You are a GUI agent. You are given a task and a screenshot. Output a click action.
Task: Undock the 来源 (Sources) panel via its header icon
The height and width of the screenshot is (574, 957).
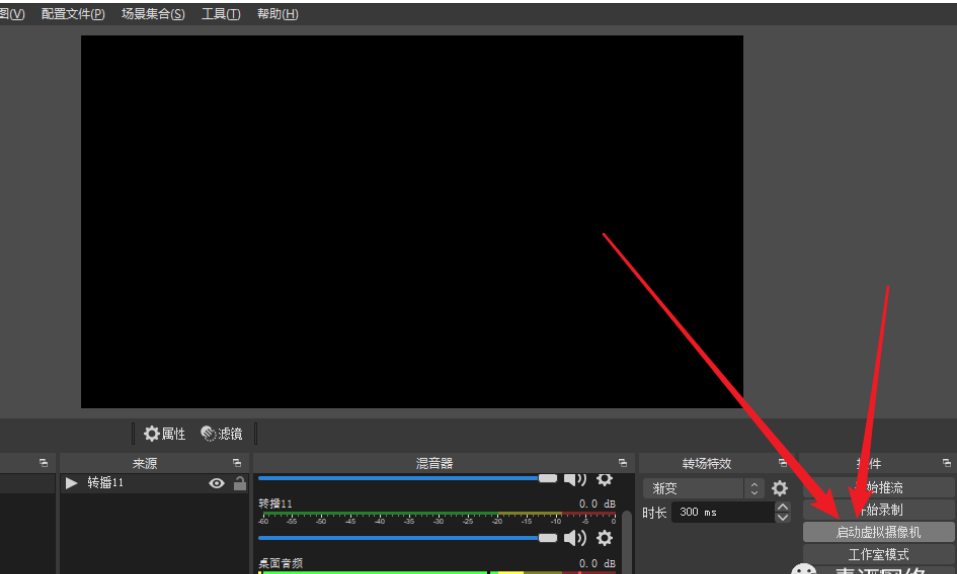click(237, 463)
